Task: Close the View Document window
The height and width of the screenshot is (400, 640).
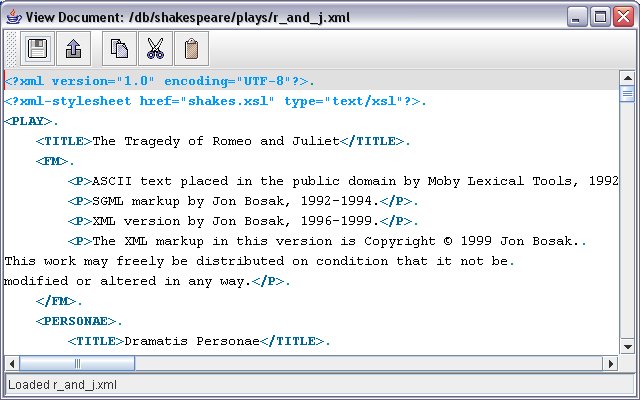Action: (x=624, y=17)
